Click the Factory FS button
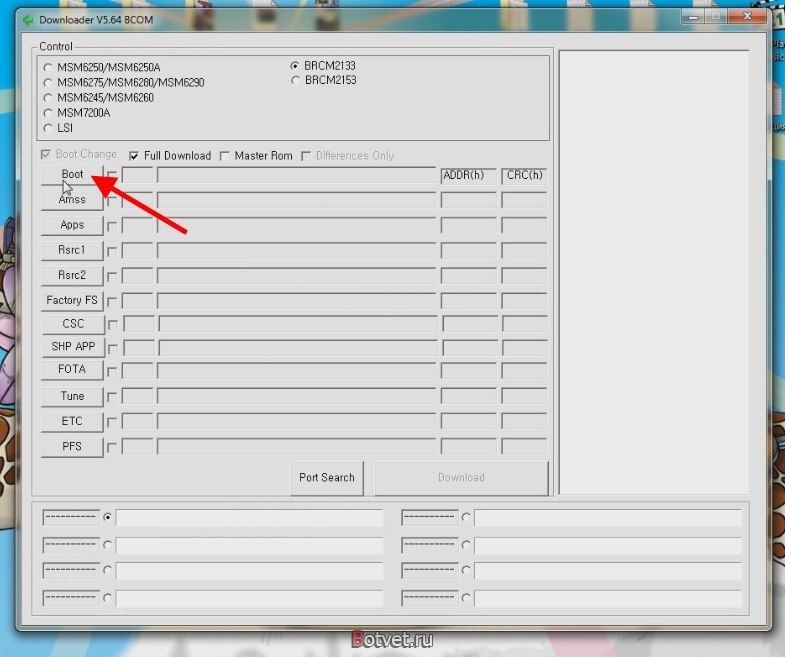Screen dimensions: 785x657 [72, 300]
